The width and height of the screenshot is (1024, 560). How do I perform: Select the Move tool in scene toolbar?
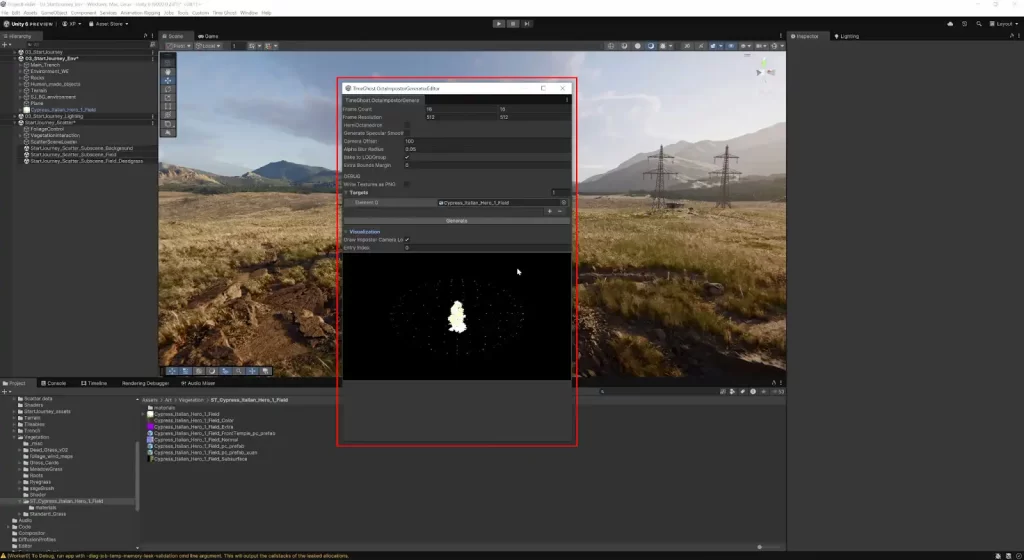(168, 81)
